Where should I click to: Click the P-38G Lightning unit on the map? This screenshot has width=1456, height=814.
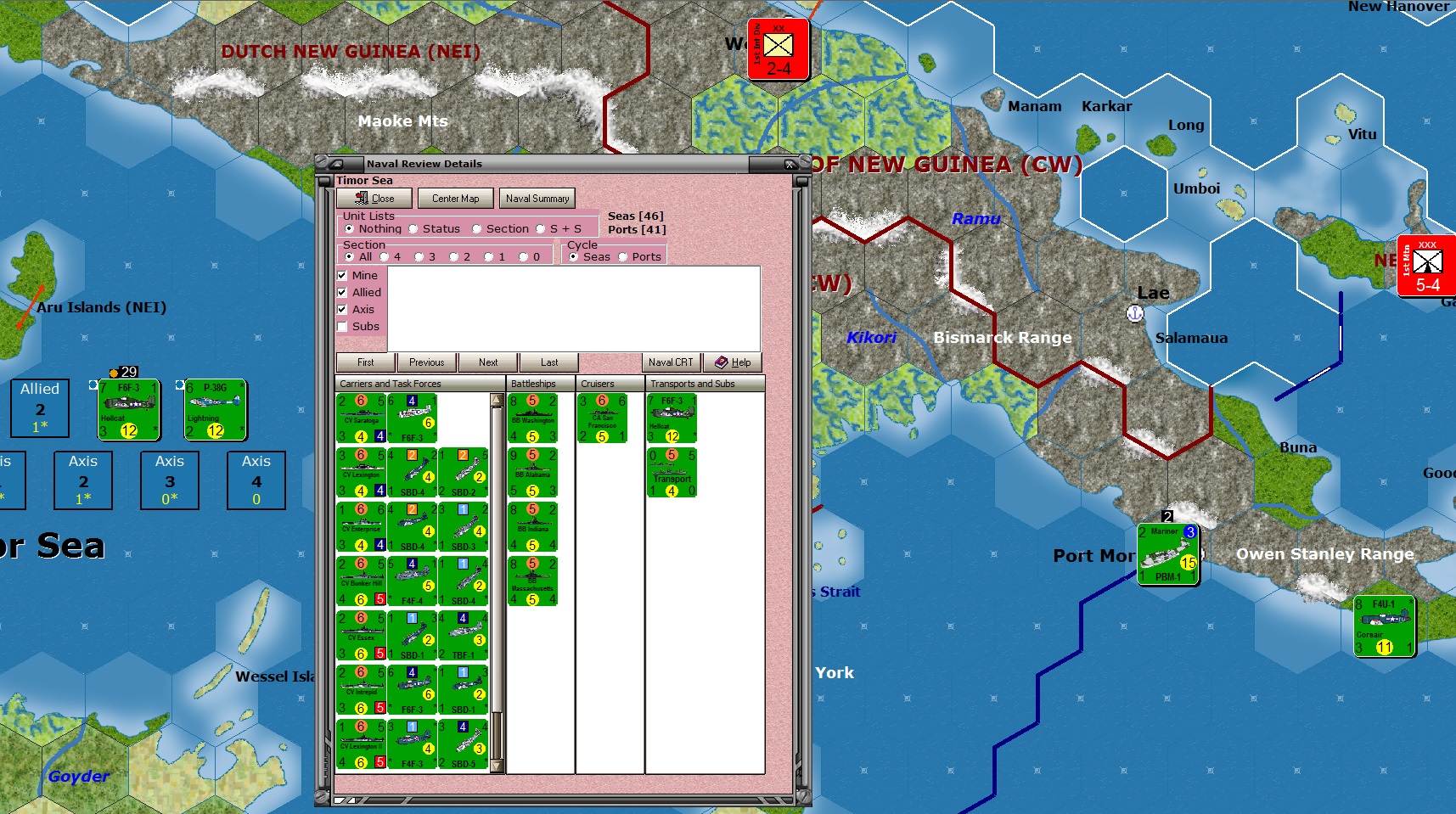tap(216, 410)
